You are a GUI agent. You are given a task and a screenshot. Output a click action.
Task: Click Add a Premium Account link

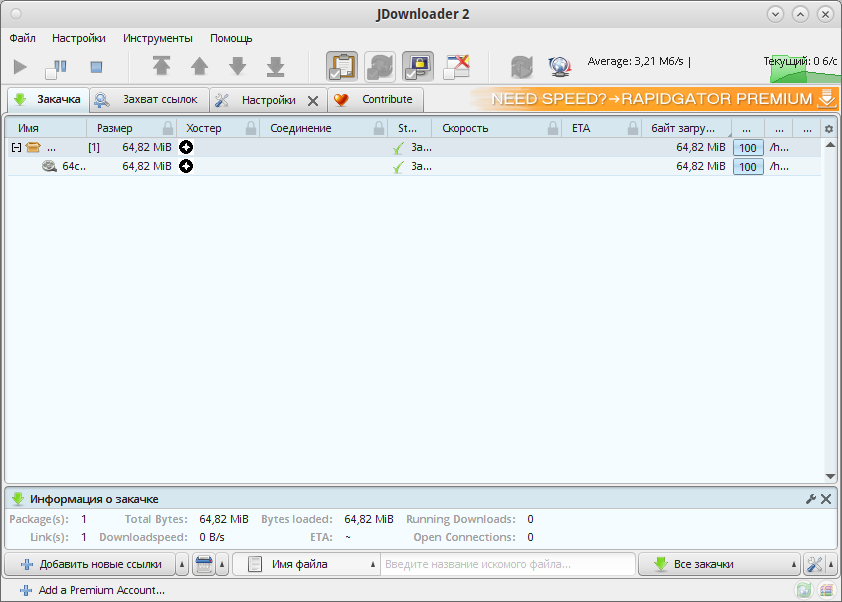pos(92,590)
